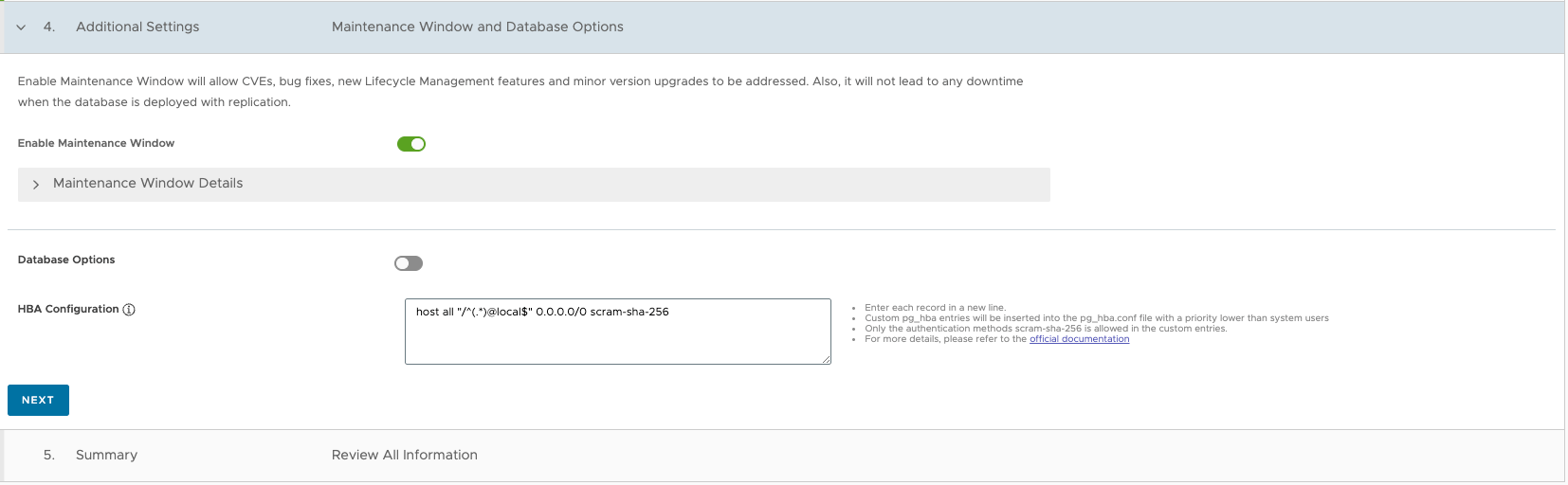
Task: Click the Review All Information text
Action: [x=405, y=455]
